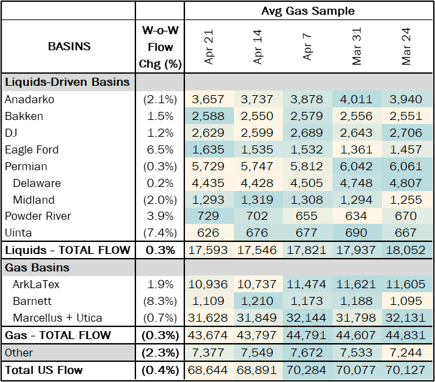Click the Avg Gas Sample heading

[x=308, y=11]
